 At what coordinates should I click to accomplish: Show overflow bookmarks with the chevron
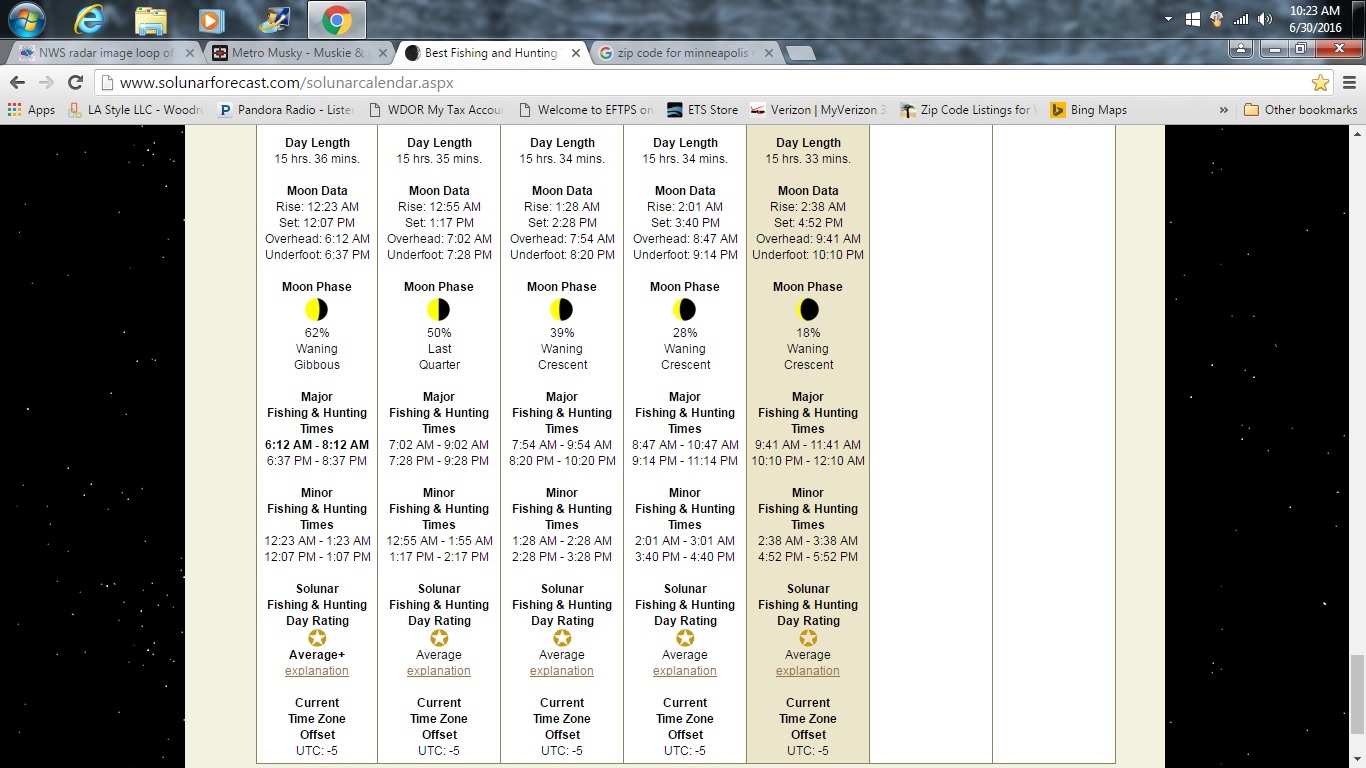(x=1223, y=110)
